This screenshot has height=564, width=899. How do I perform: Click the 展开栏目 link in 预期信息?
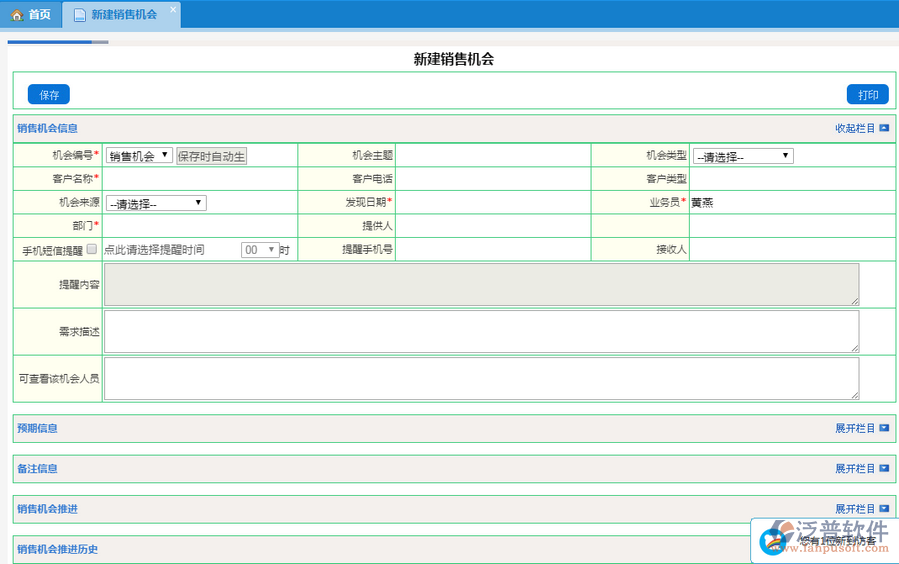tap(855, 428)
